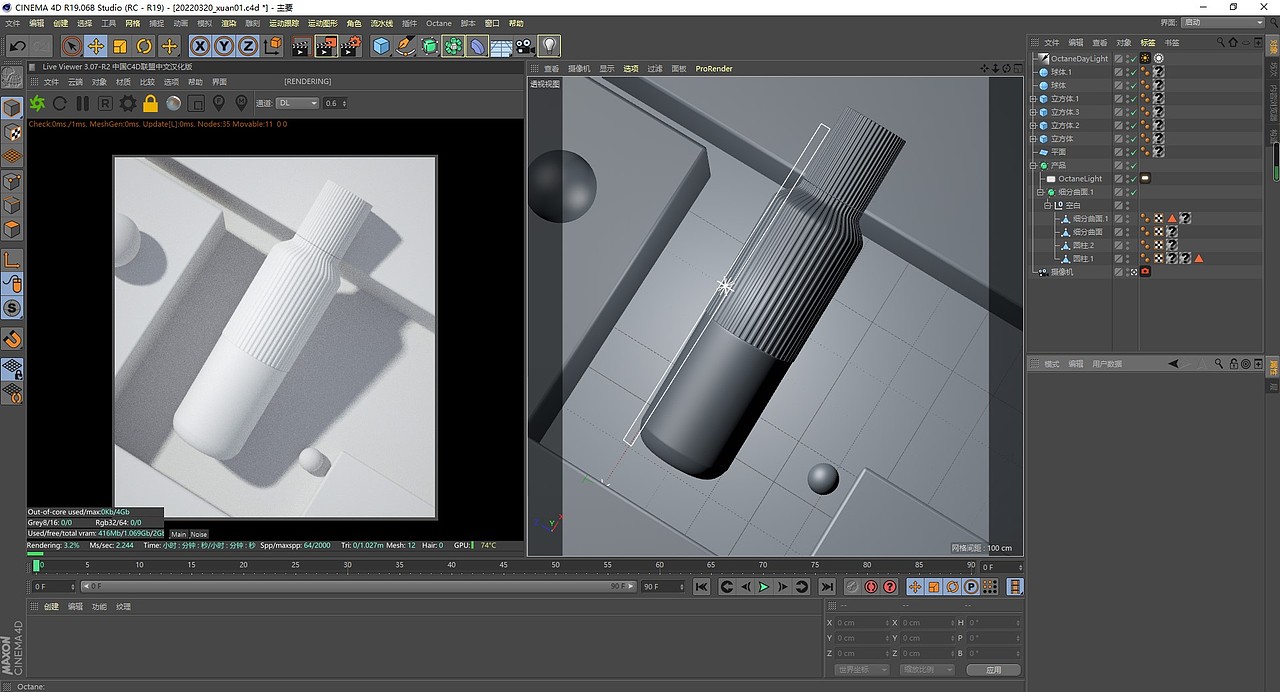Activate the Move tool in top toolbar

point(96,46)
